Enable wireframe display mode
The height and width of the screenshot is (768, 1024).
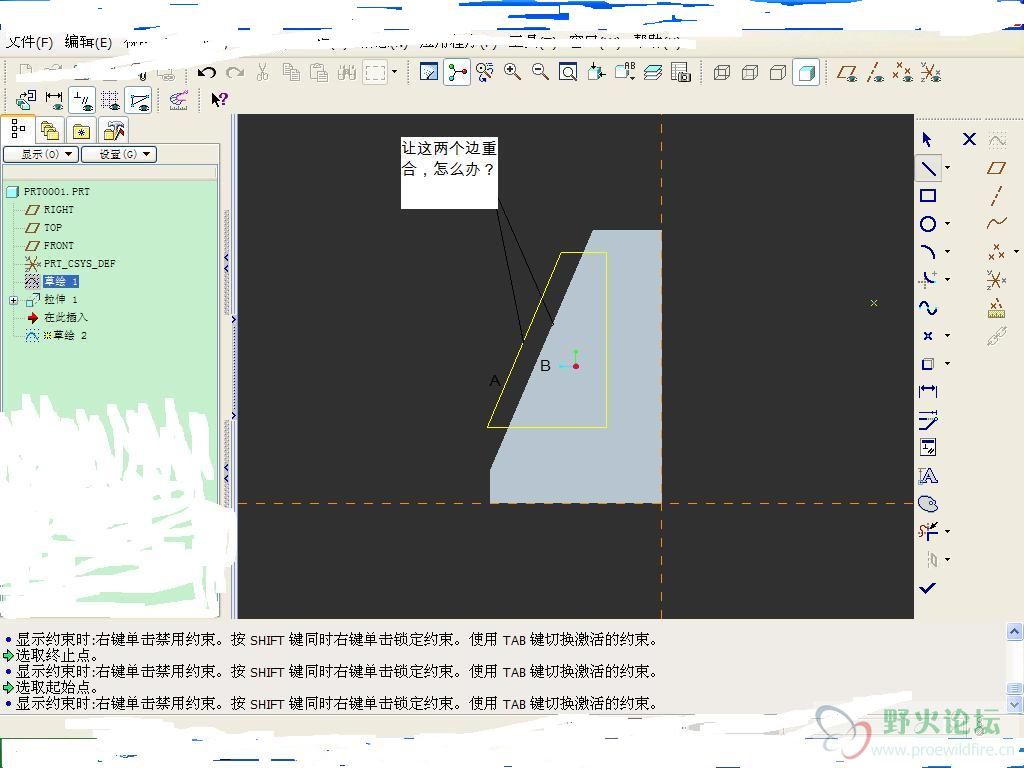coord(722,72)
